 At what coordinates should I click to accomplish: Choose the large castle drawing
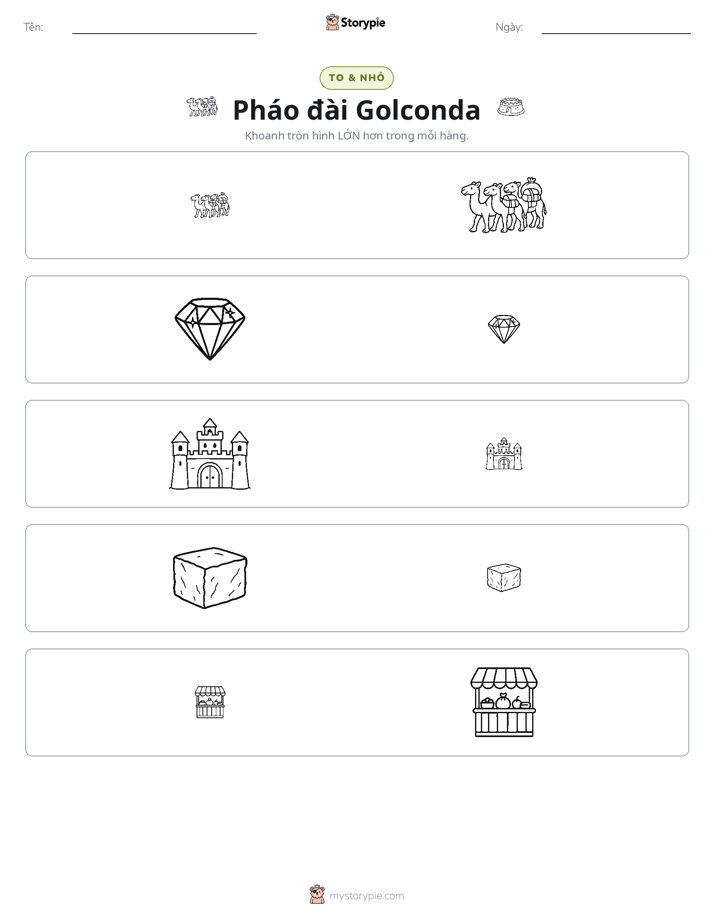pyautogui.click(x=210, y=454)
